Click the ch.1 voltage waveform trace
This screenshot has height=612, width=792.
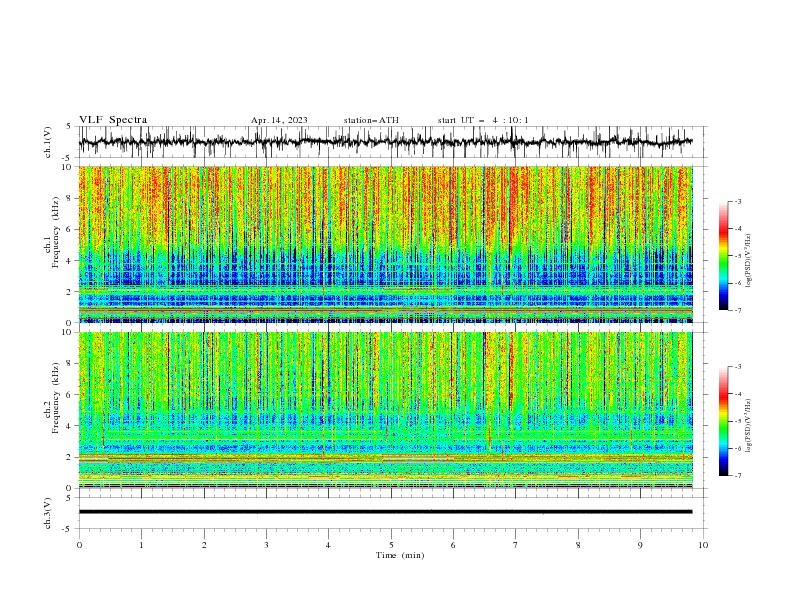pos(385,142)
